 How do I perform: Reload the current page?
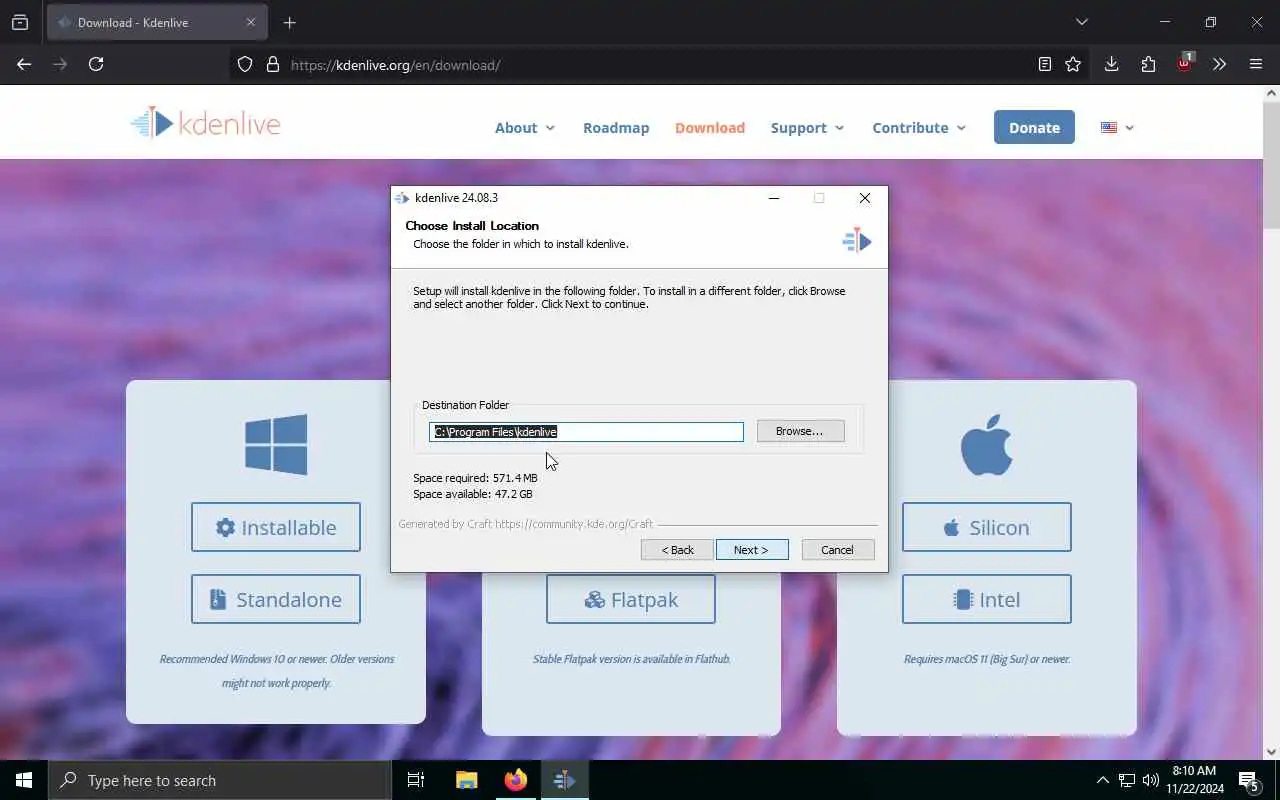[96, 64]
